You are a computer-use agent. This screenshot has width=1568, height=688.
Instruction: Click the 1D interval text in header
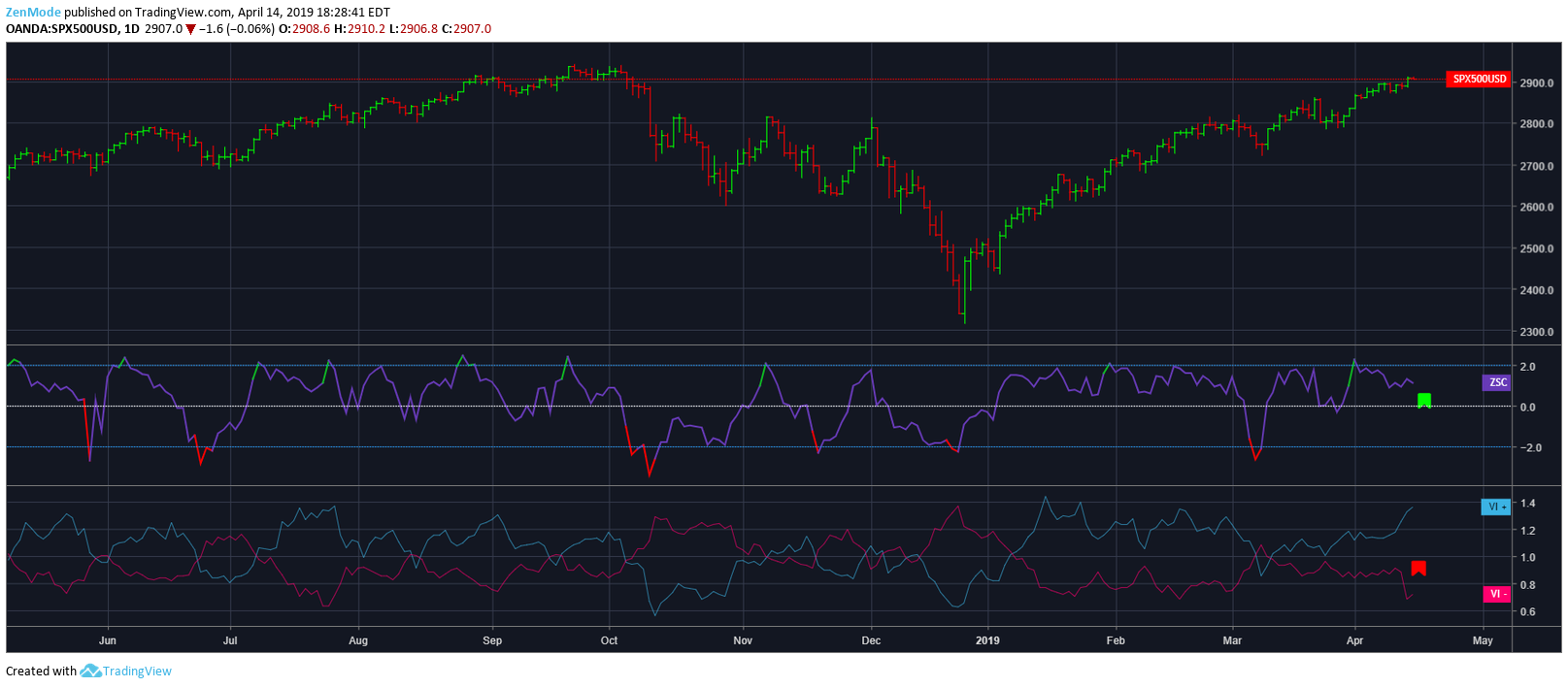pos(131,29)
